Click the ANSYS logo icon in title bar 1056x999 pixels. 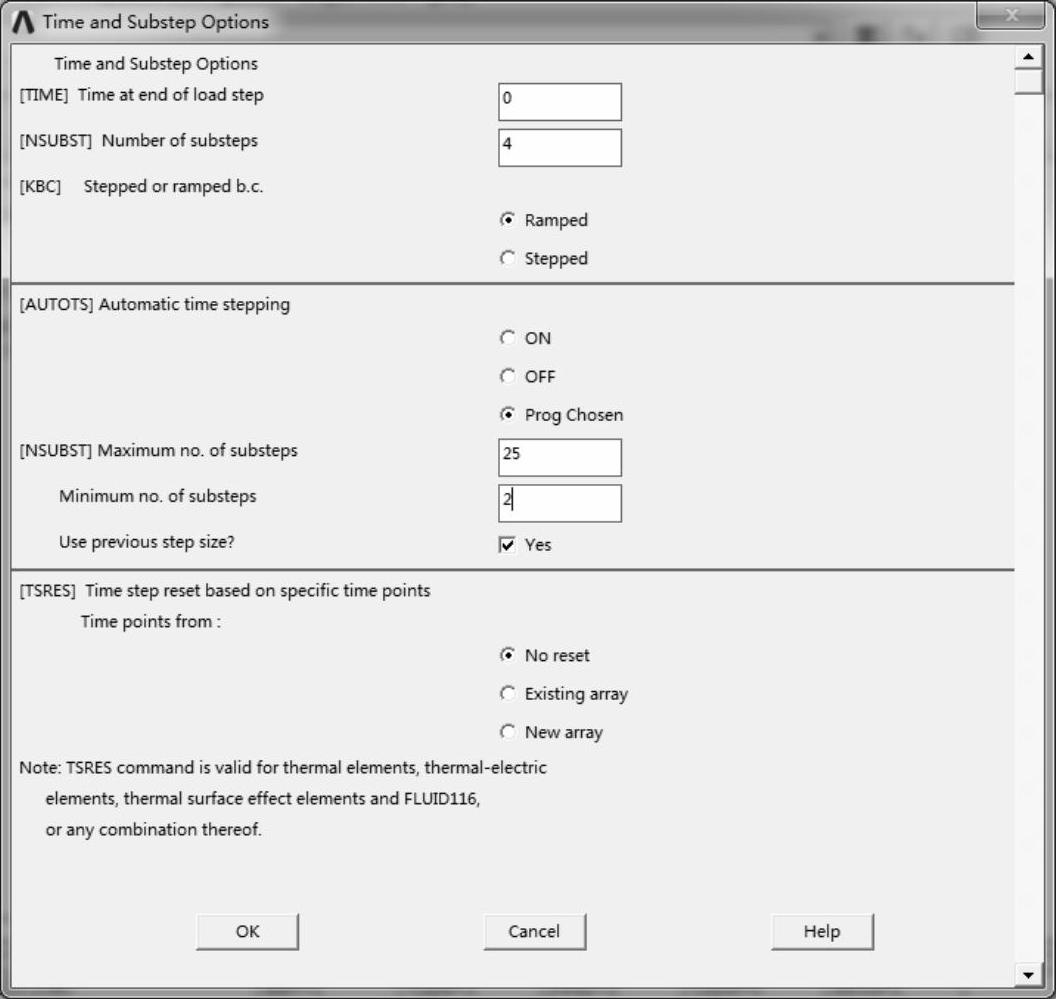tap(23, 22)
